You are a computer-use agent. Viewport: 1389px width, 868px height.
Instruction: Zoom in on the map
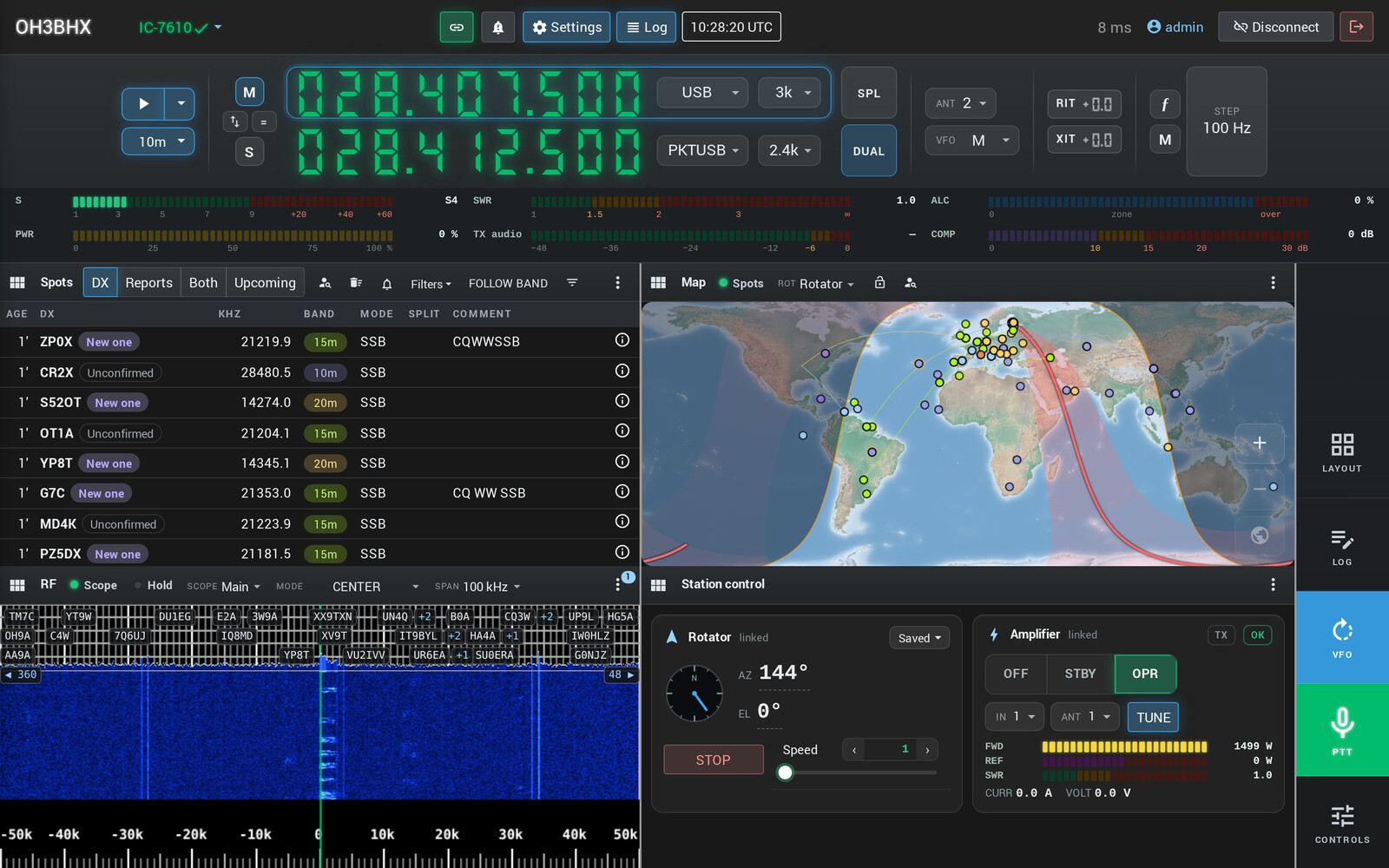[1259, 443]
